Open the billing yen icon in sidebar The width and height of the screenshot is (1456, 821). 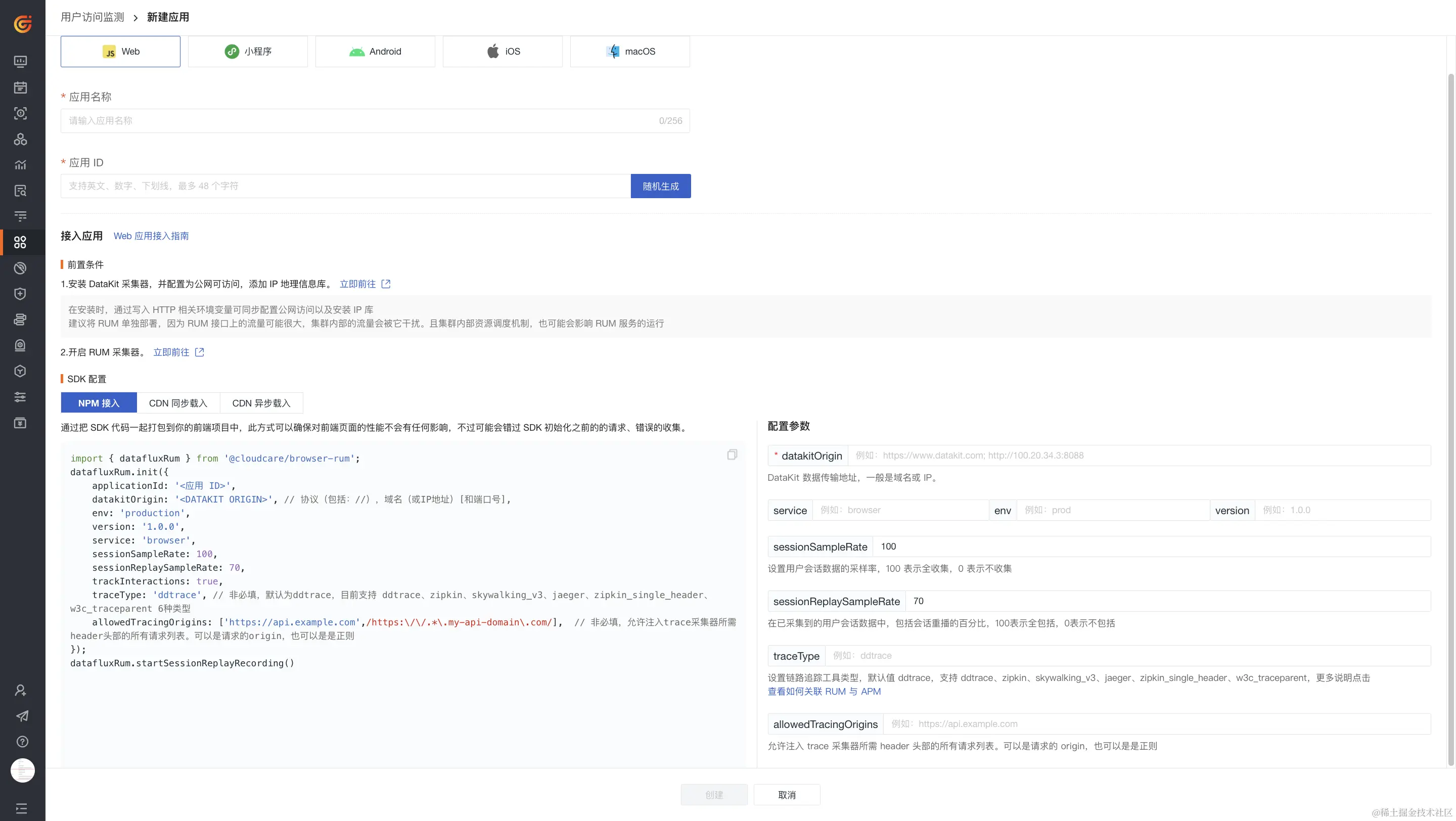pyautogui.click(x=20, y=423)
